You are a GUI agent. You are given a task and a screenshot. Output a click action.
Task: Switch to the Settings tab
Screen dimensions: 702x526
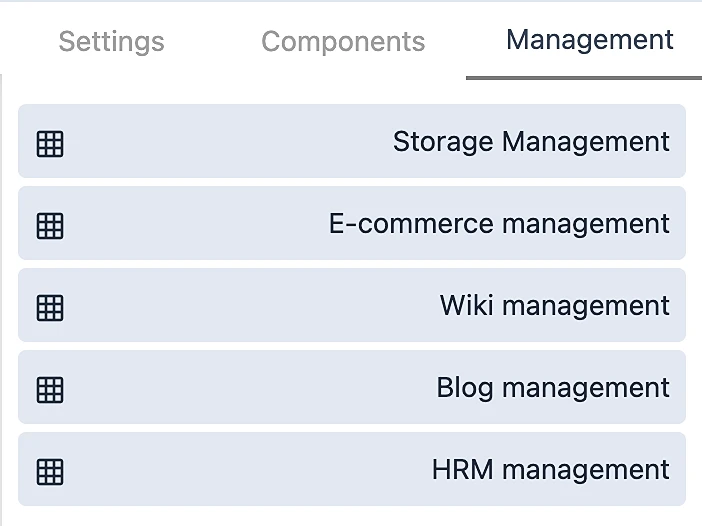(111, 42)
